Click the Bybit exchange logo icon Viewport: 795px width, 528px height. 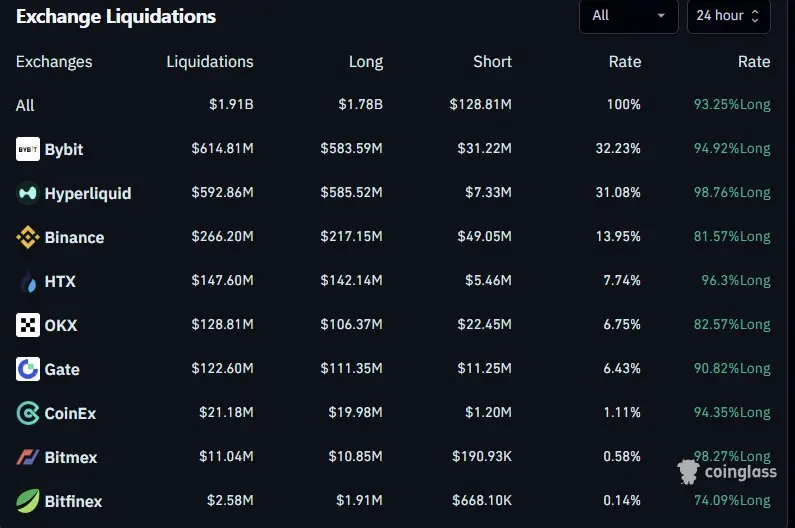click(x=28, y=149)
